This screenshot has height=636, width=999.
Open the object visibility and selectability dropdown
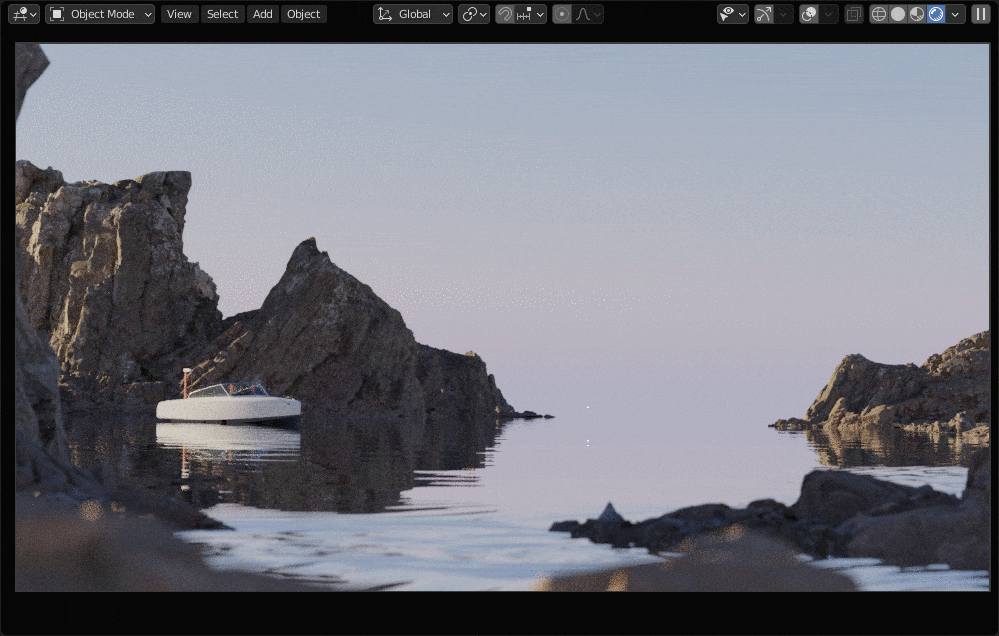pyautogui.click(x=733, y=14)
